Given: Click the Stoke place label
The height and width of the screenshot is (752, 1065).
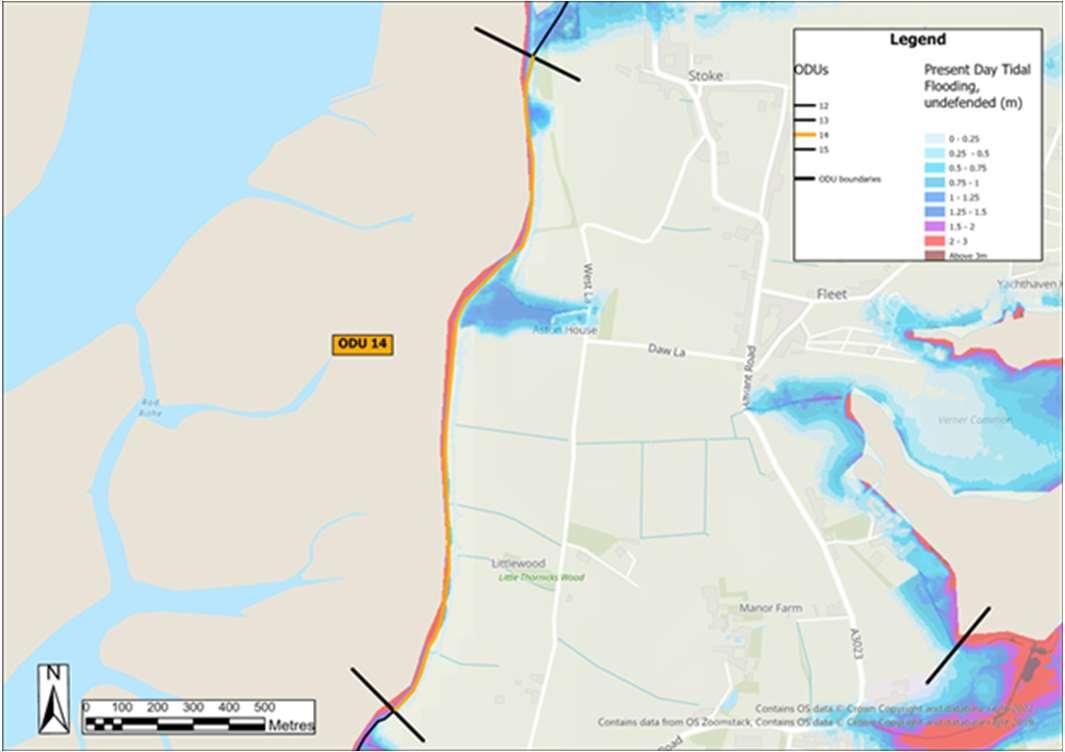Looking at the screenshot, I should pos(706,76).
